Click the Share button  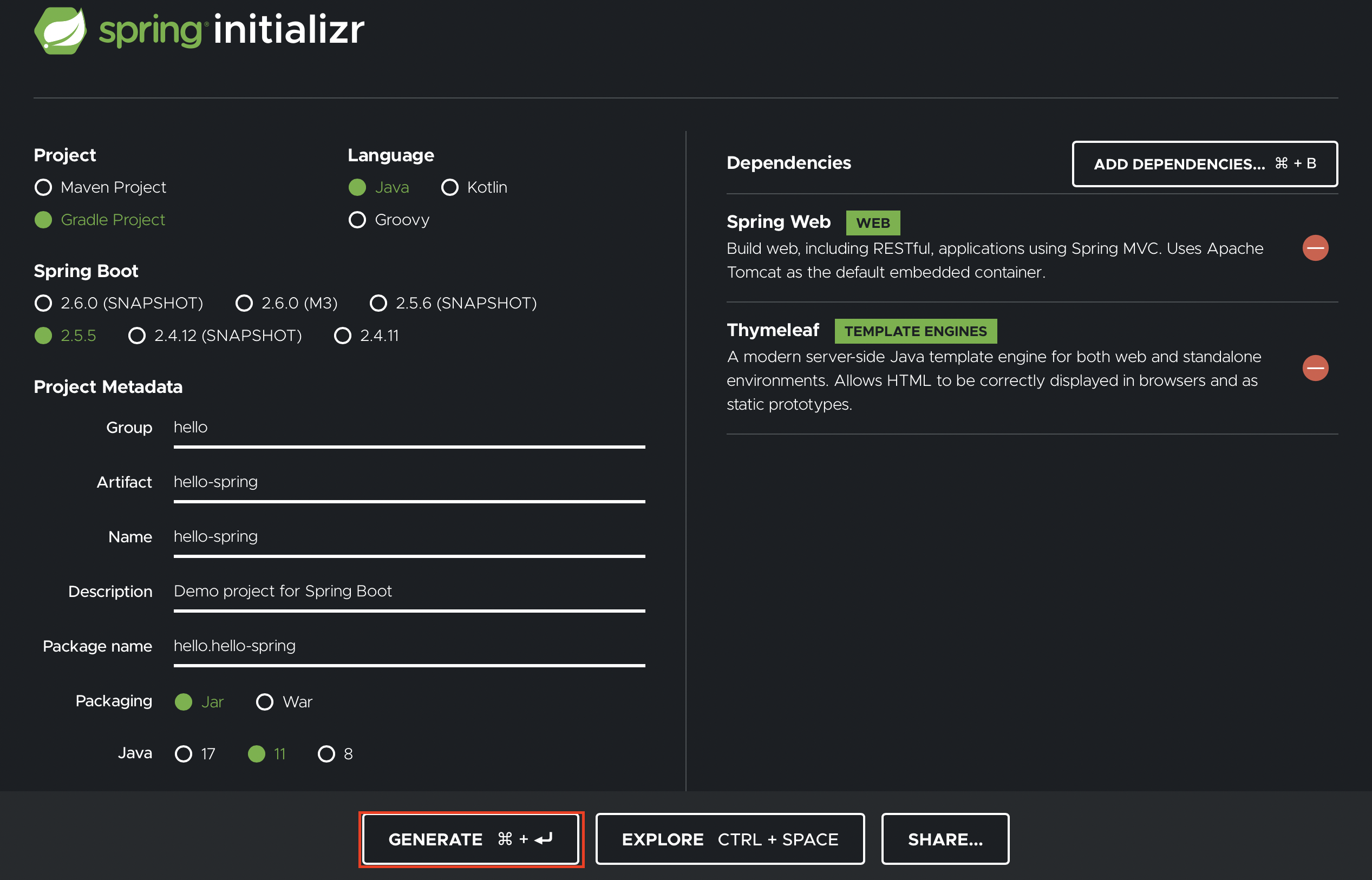click(x=945, y=839)
